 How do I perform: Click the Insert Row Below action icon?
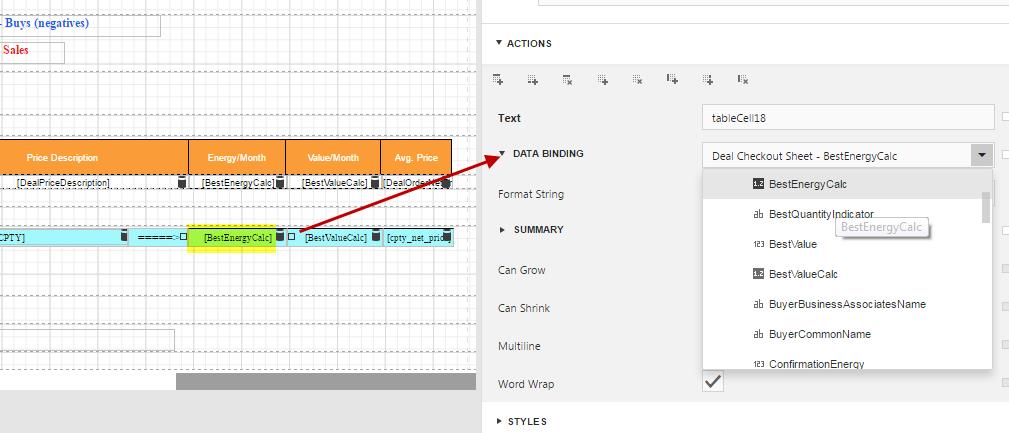[533, 79]
